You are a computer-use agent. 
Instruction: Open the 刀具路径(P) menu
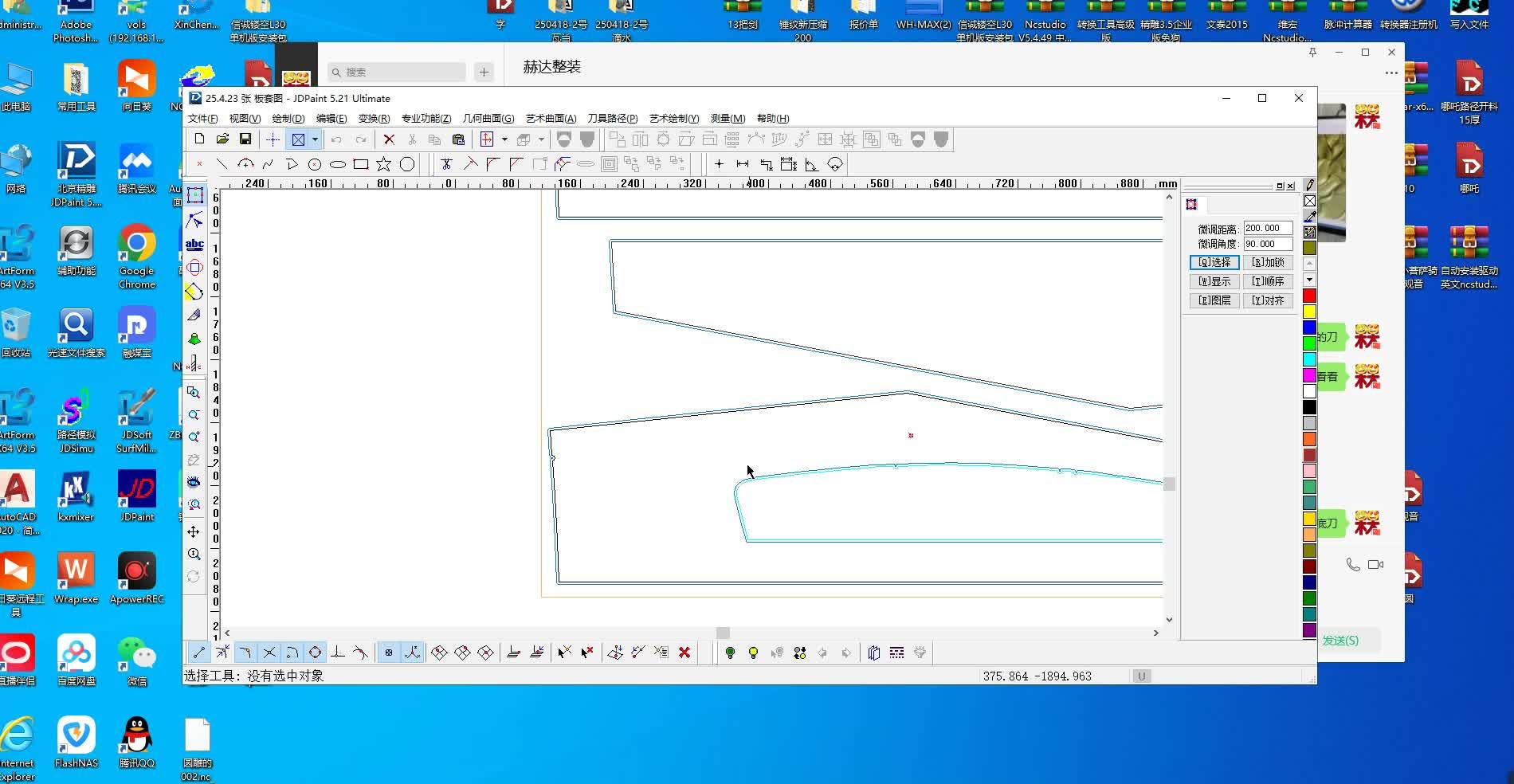[x=612, y=118]
